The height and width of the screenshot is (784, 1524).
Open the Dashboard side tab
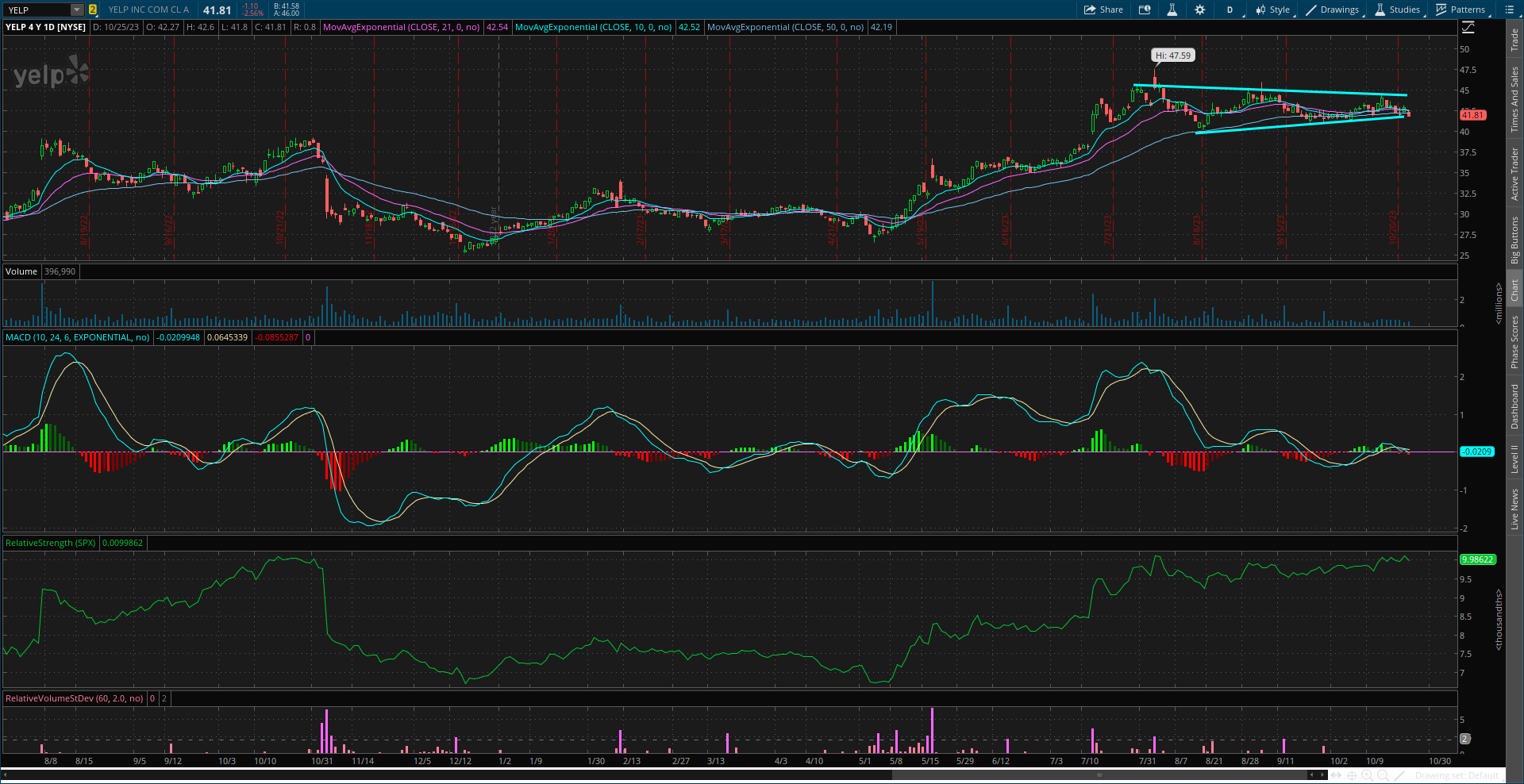(1514, 407)
